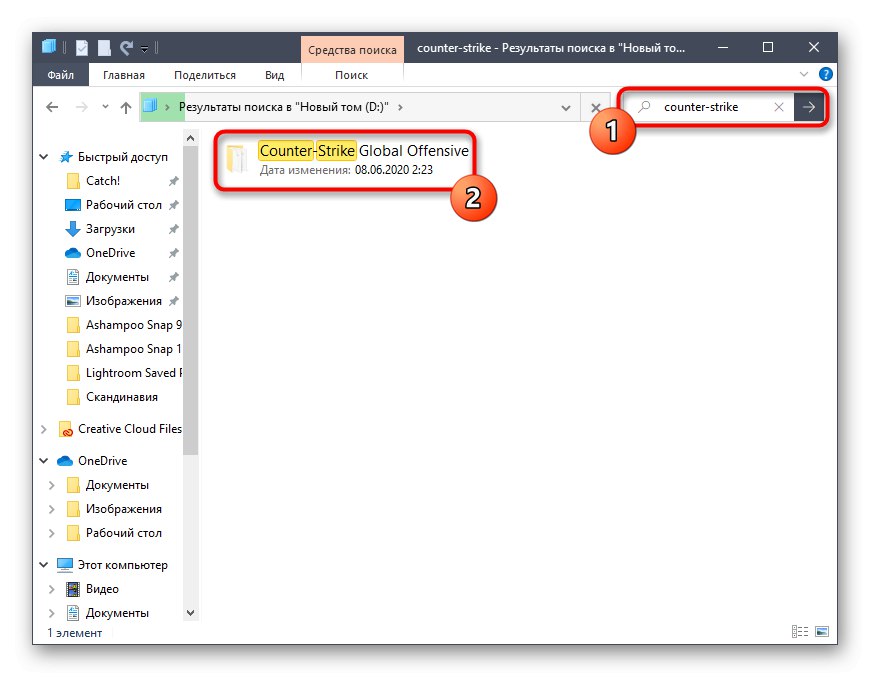The width and height of the screenshot is (870, 677).
Task: Click the sidebar scroll up arrow
Action: 190,138
